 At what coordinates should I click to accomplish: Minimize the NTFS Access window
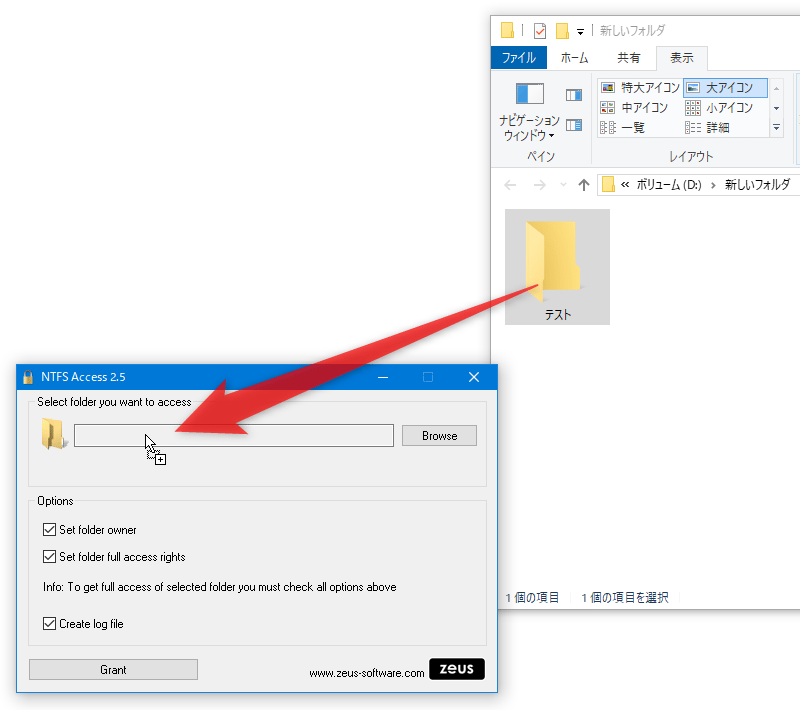coord(383,377)
